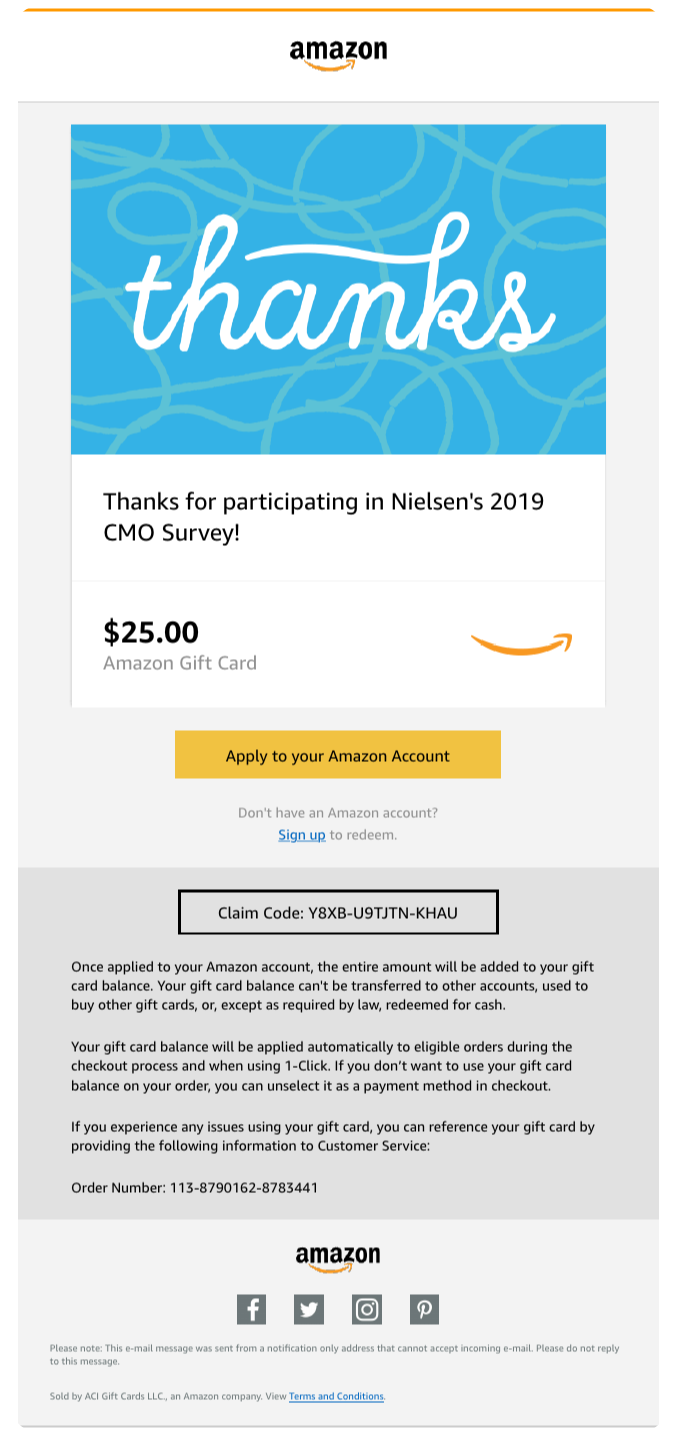Open the Instagram social icon
Viewport: 678px width, 1439px height.
[x=367, y=1309]
